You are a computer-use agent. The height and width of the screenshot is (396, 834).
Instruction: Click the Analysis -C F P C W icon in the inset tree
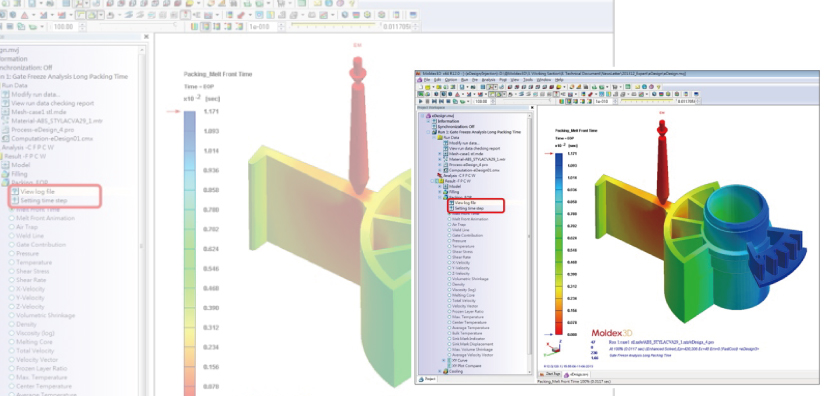click(440, 175)
